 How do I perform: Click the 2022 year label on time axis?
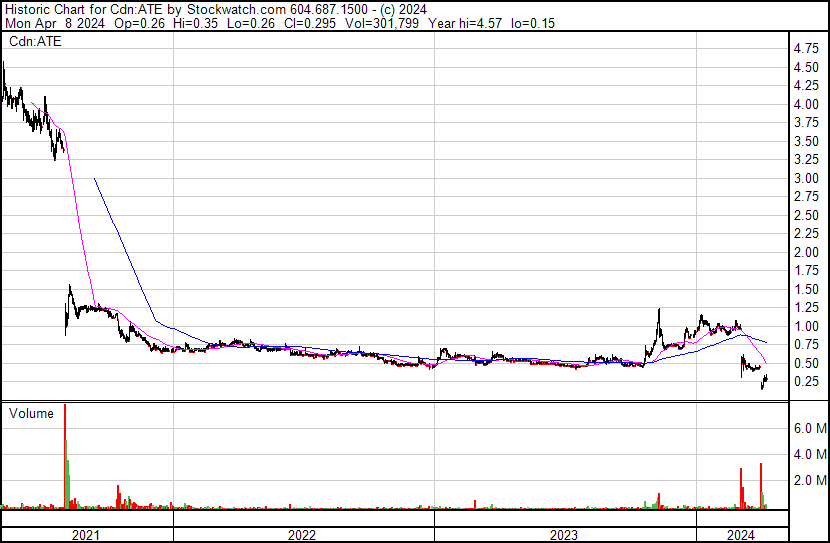[302, 535]
